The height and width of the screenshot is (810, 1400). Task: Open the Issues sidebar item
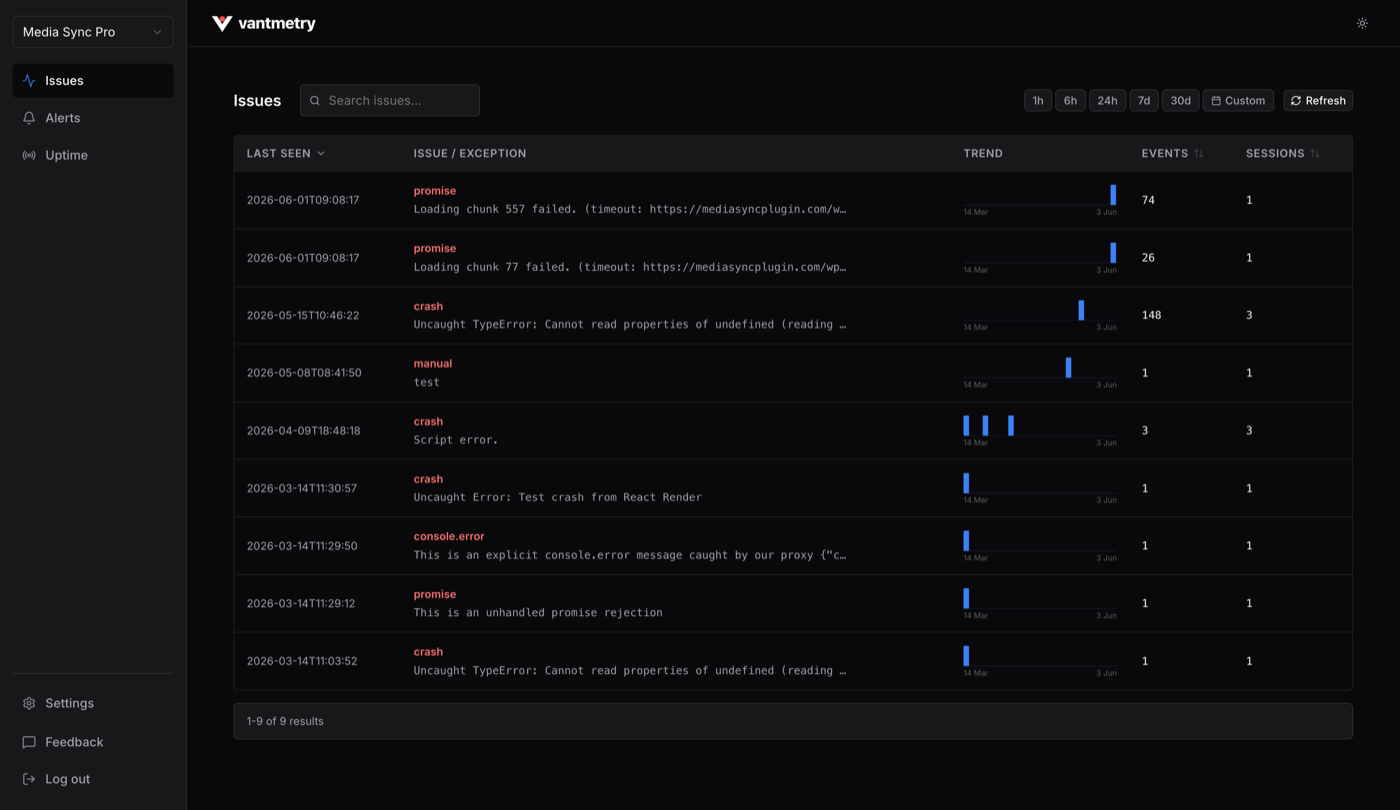pos(93,81)
